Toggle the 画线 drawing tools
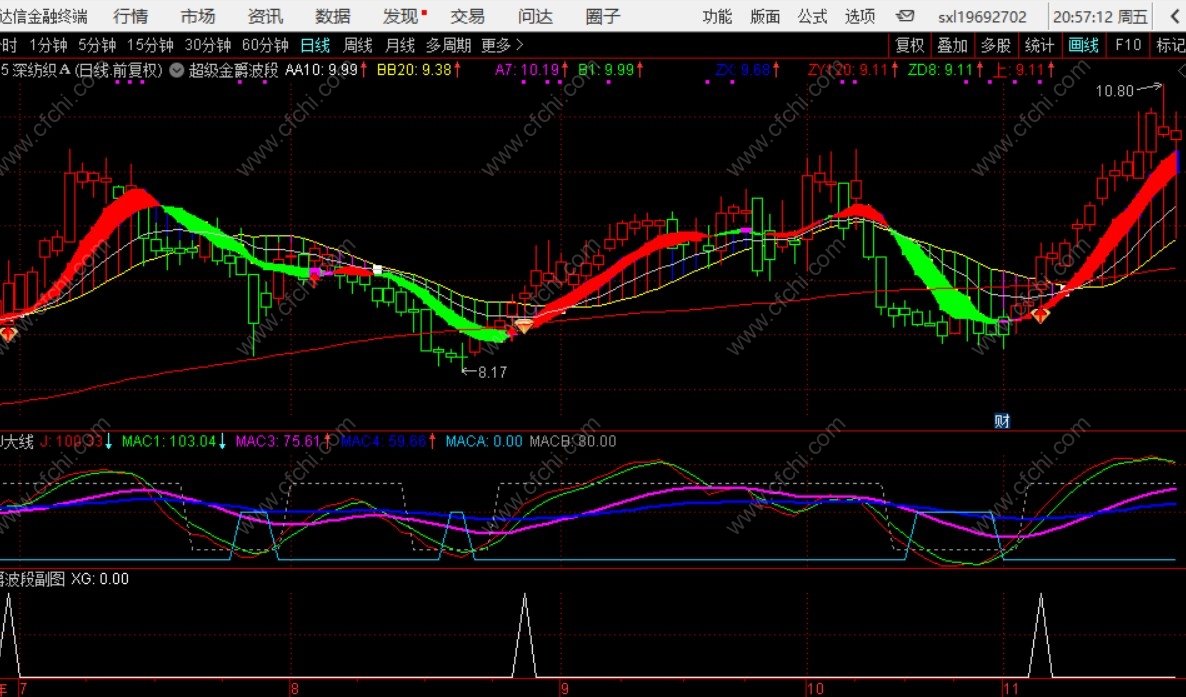 (1083, 45)
